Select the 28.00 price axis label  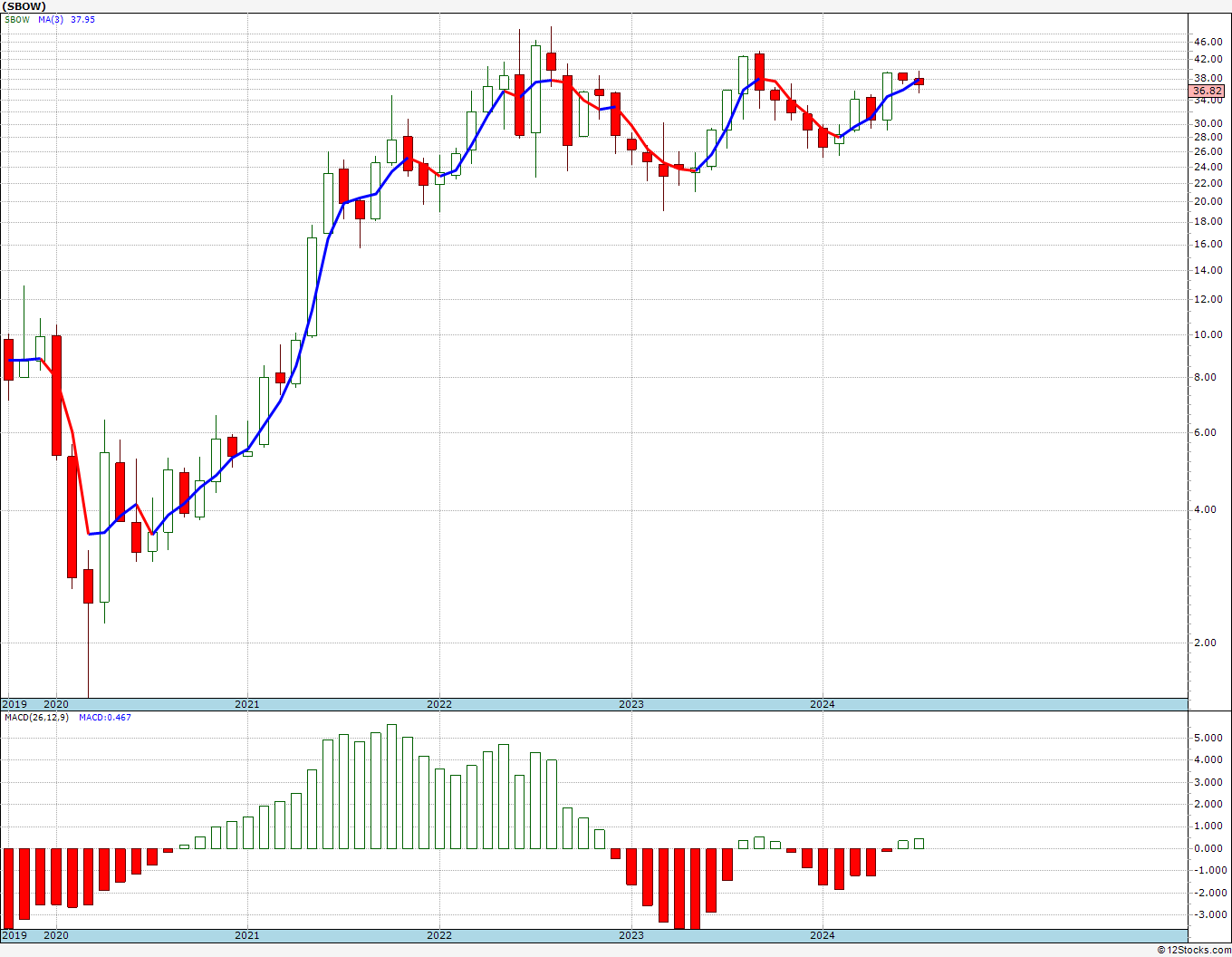coord(1208,138)
